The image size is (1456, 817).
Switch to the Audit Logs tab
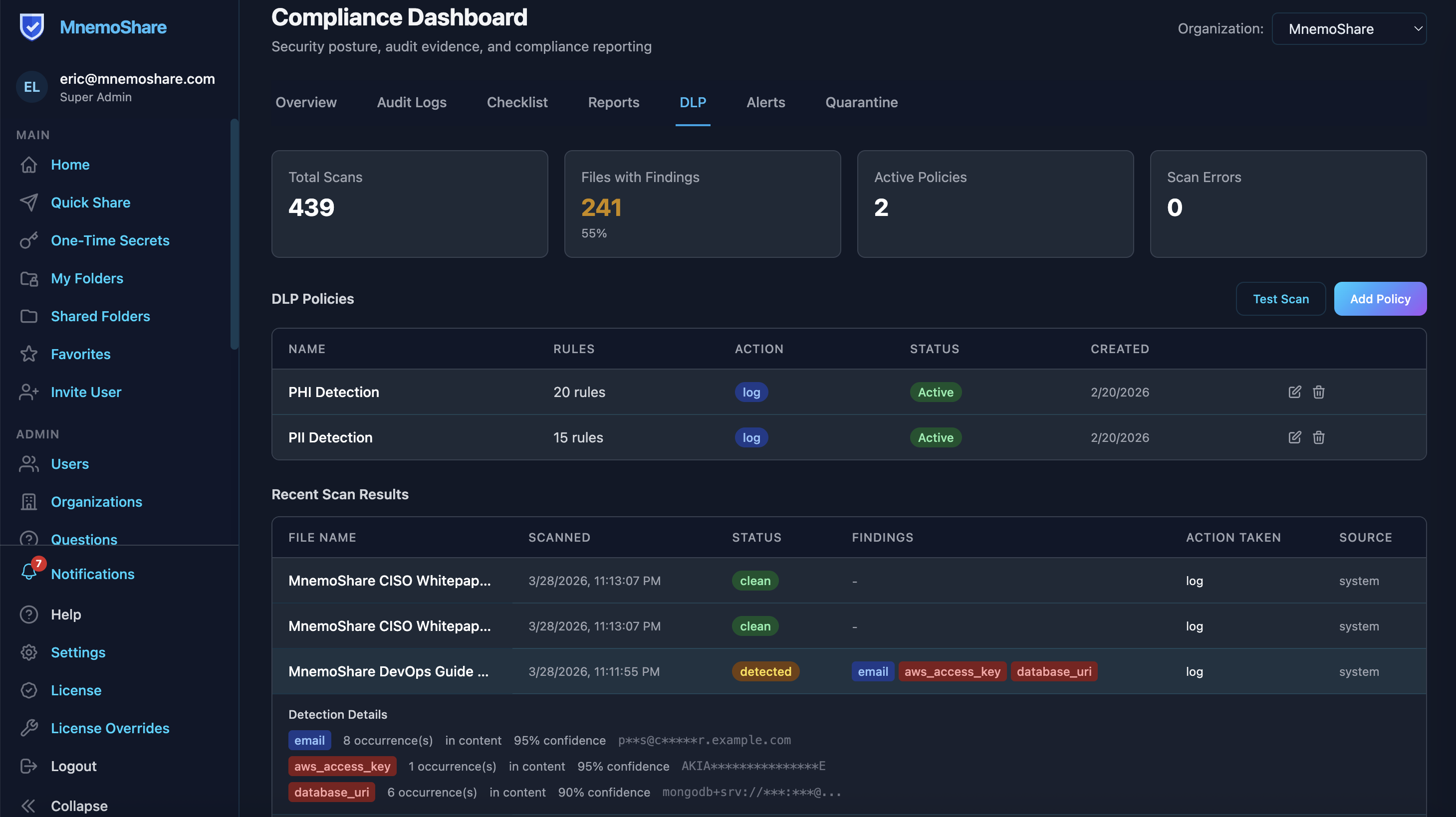[412, 102]
